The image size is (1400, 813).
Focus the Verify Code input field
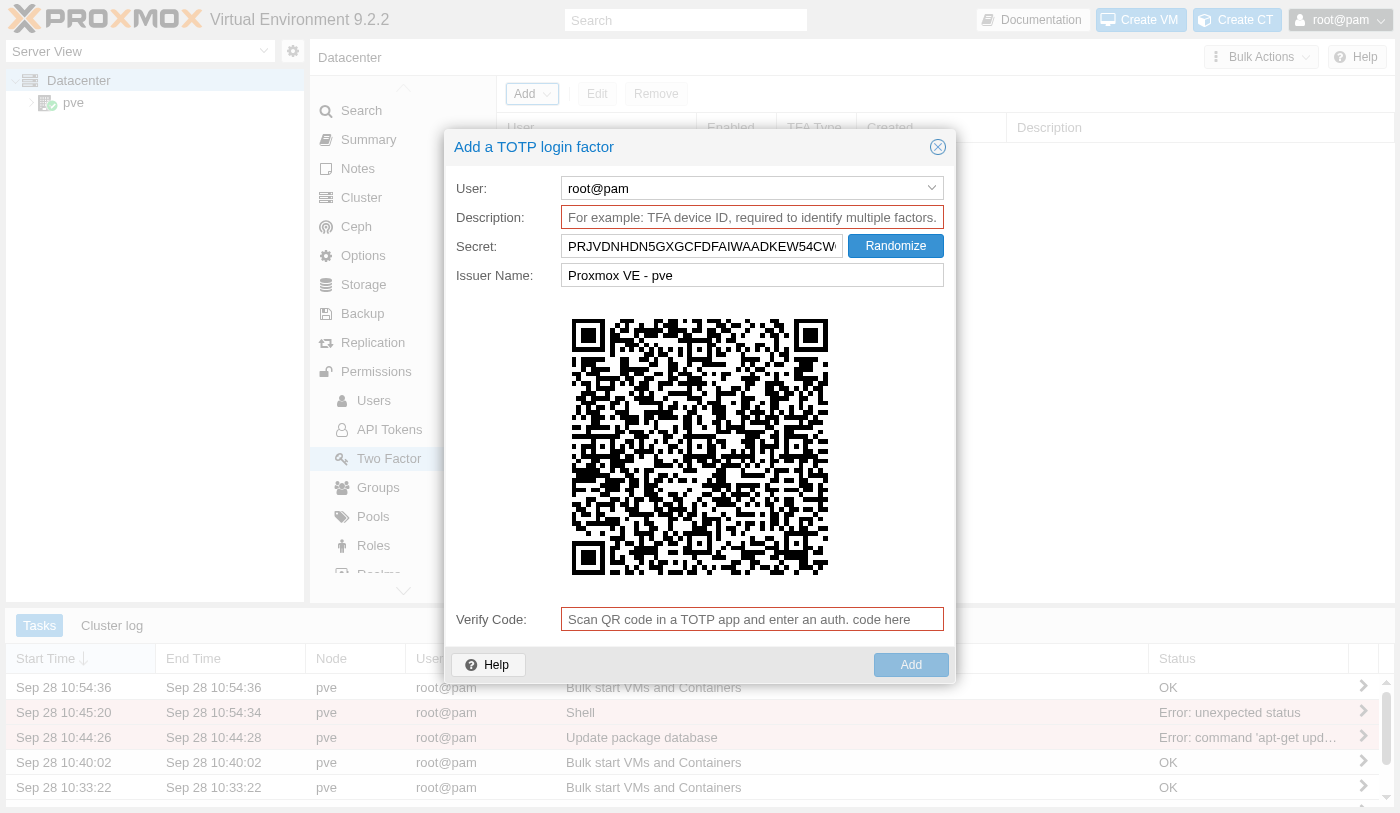[752, 619]
